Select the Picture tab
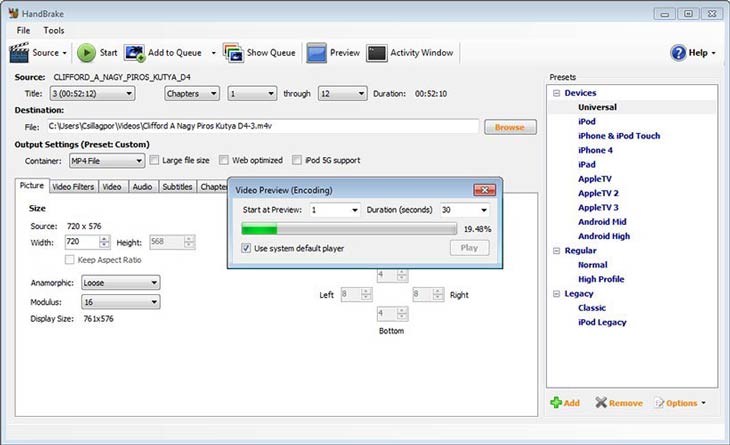This screenshot has width=730, height=445. pyautogui.click(x=32, y=185)
